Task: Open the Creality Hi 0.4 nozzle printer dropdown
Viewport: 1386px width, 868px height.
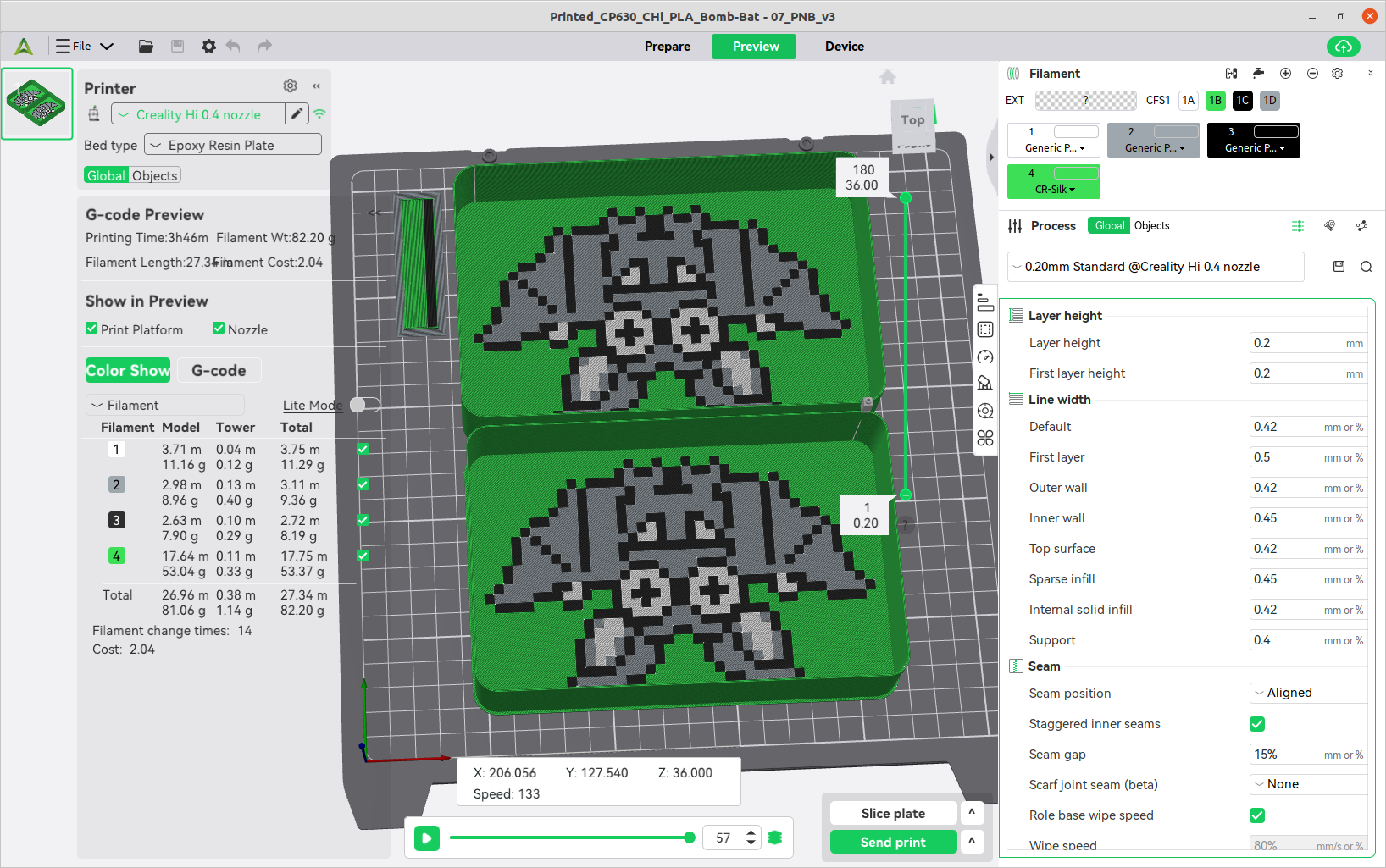Action: (x=198, y=114)
